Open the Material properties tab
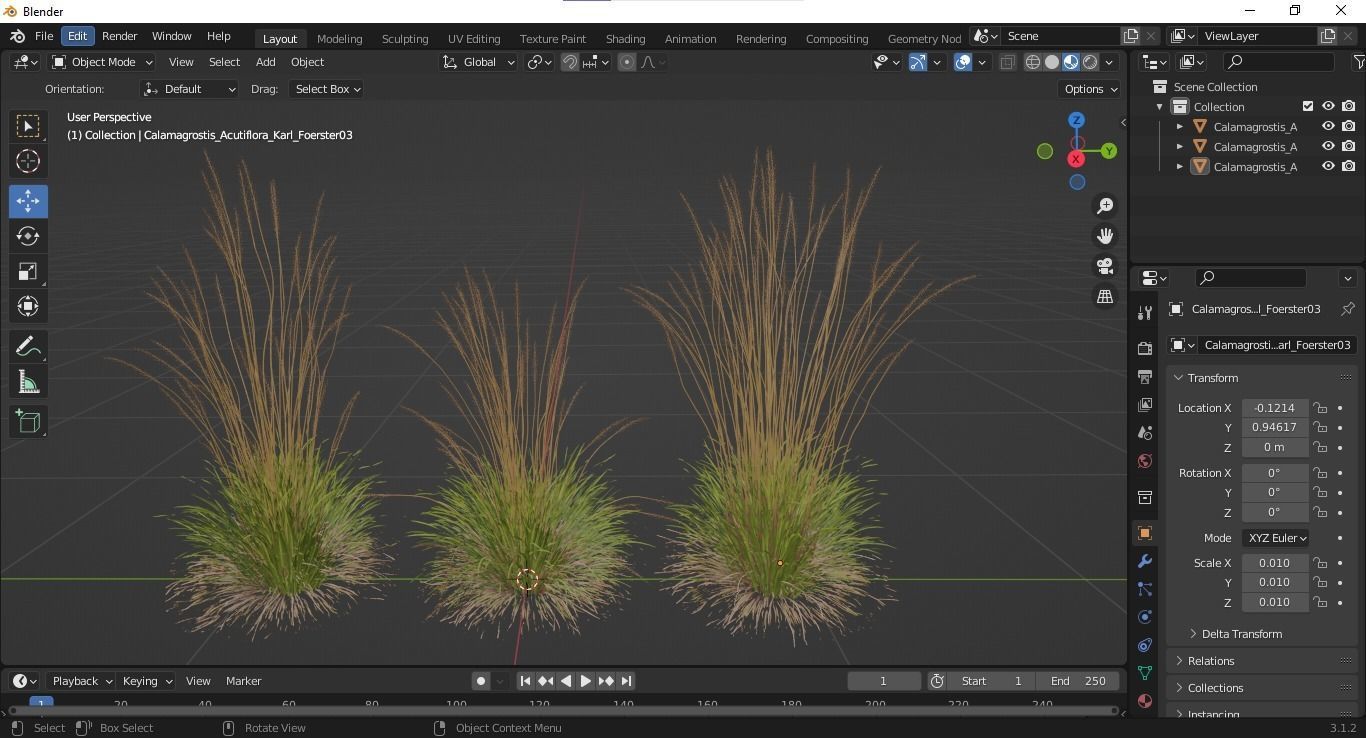 [x=1145, y=701]
